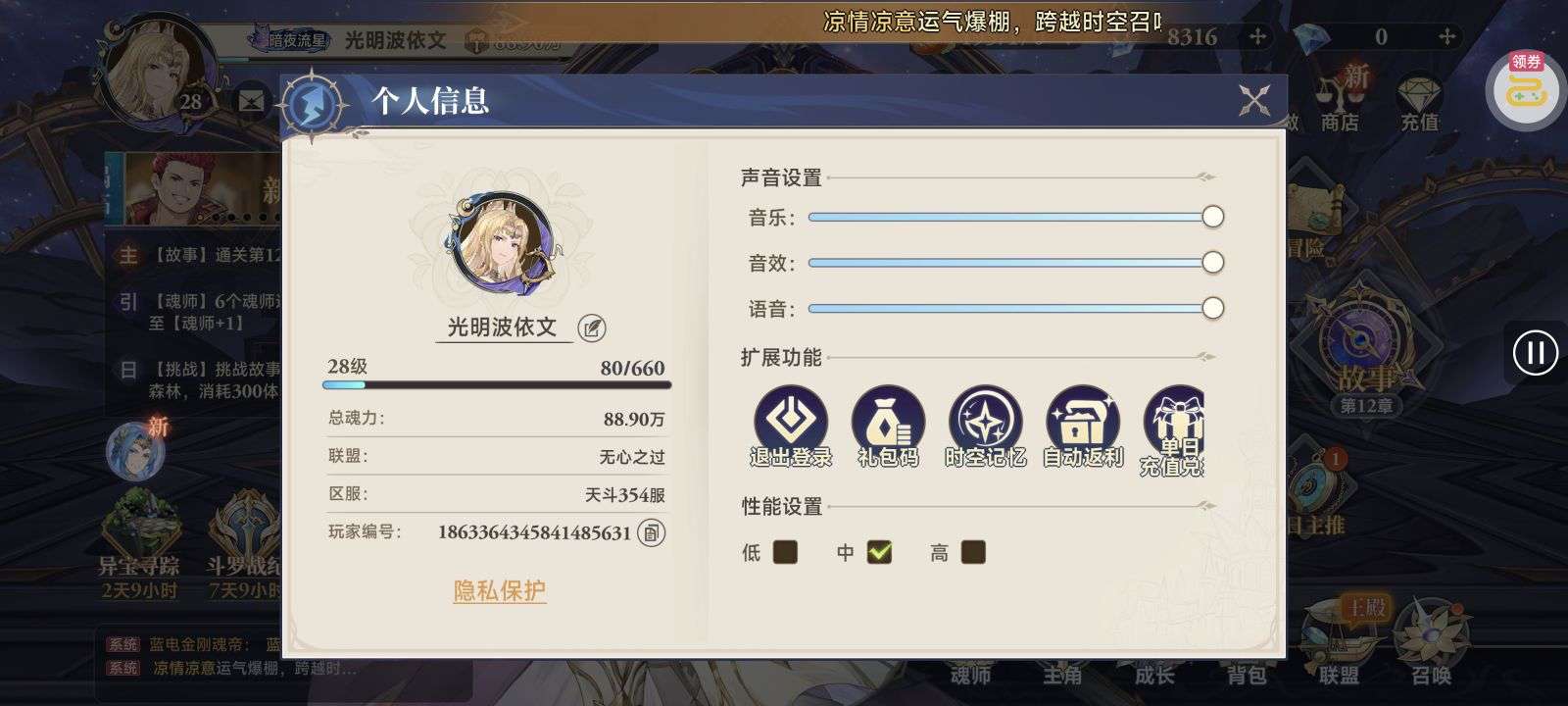Select the 高 performance checkbox
The image size is (1568, 706).
(973, 552)
